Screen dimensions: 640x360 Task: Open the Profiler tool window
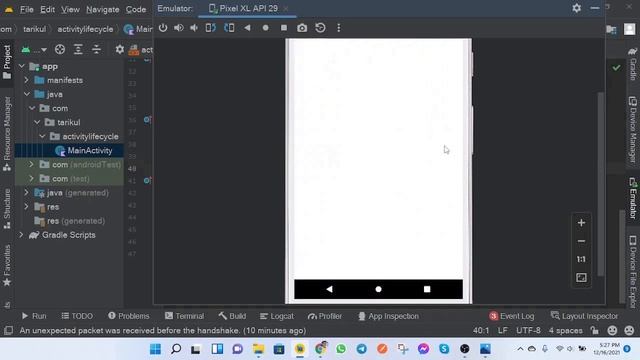(325, 316)
